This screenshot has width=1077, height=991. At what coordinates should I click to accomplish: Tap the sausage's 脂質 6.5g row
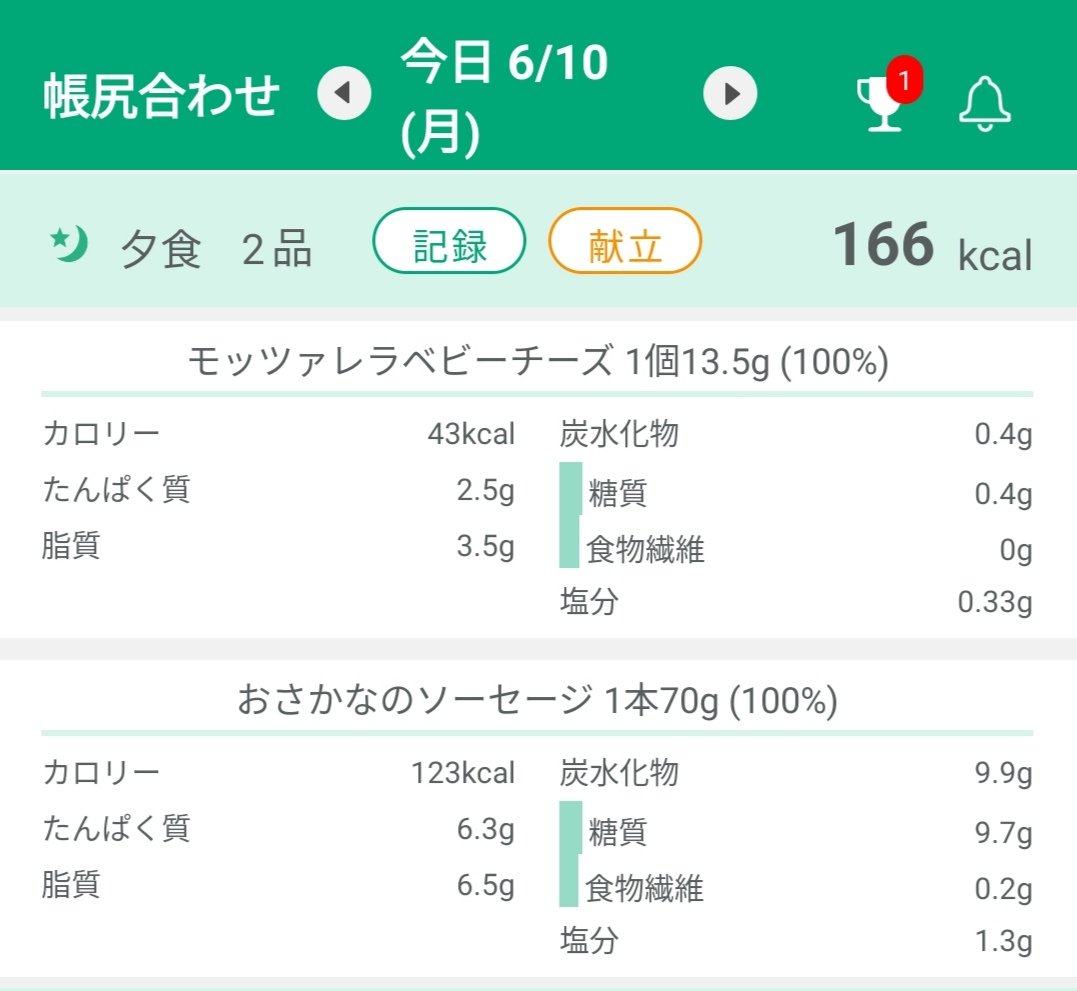(278, 886)
